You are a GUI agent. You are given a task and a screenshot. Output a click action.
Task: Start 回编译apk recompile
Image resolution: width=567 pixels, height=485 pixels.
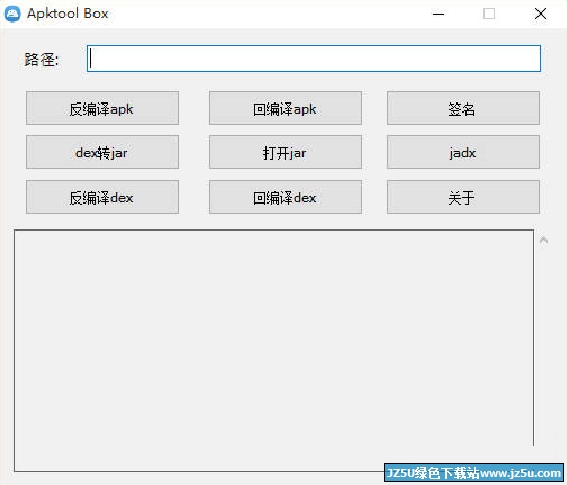point(285,108)
